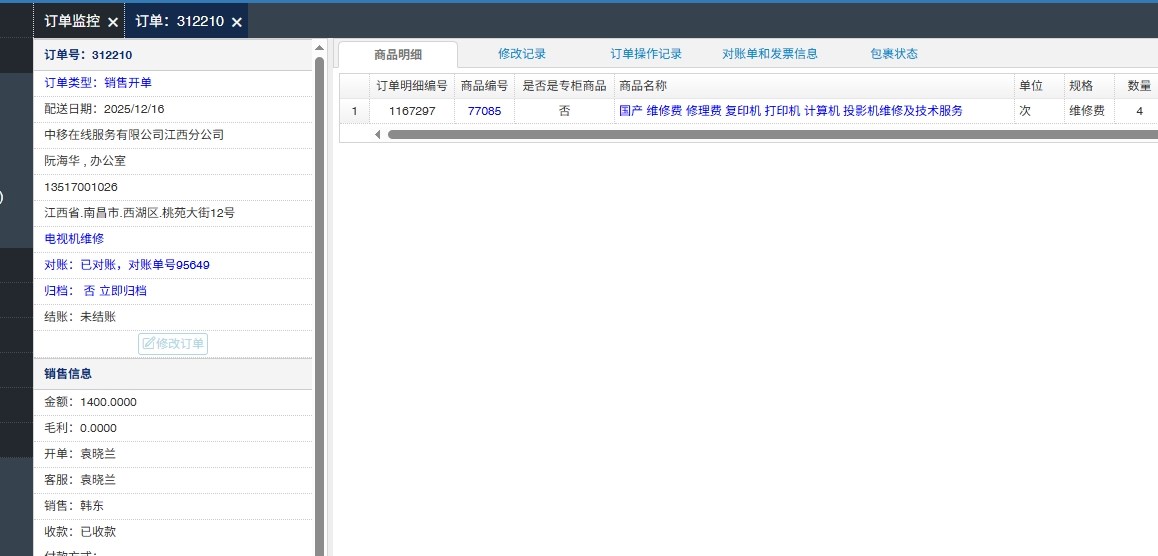The width and height of the screenshot is (1158, 556).
Task: Select the 商品明细 tab
Action: coord(398,55)
